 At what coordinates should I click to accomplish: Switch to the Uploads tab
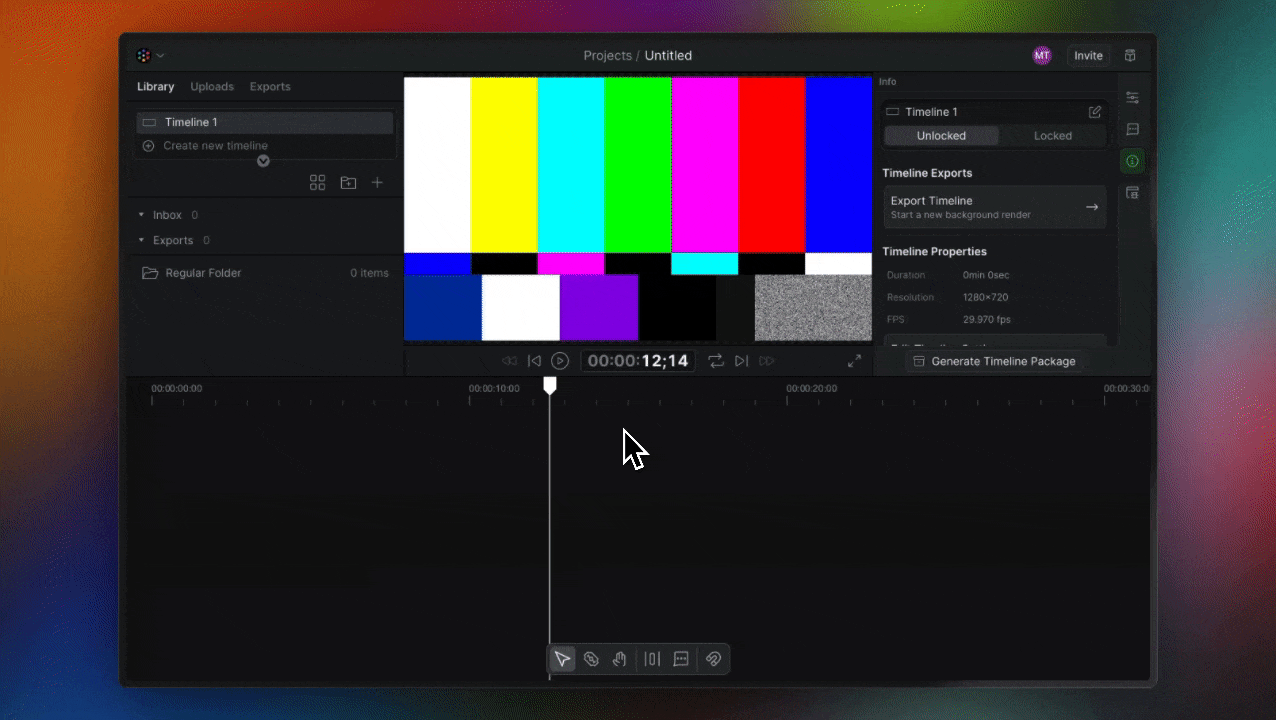pos(212,87)
